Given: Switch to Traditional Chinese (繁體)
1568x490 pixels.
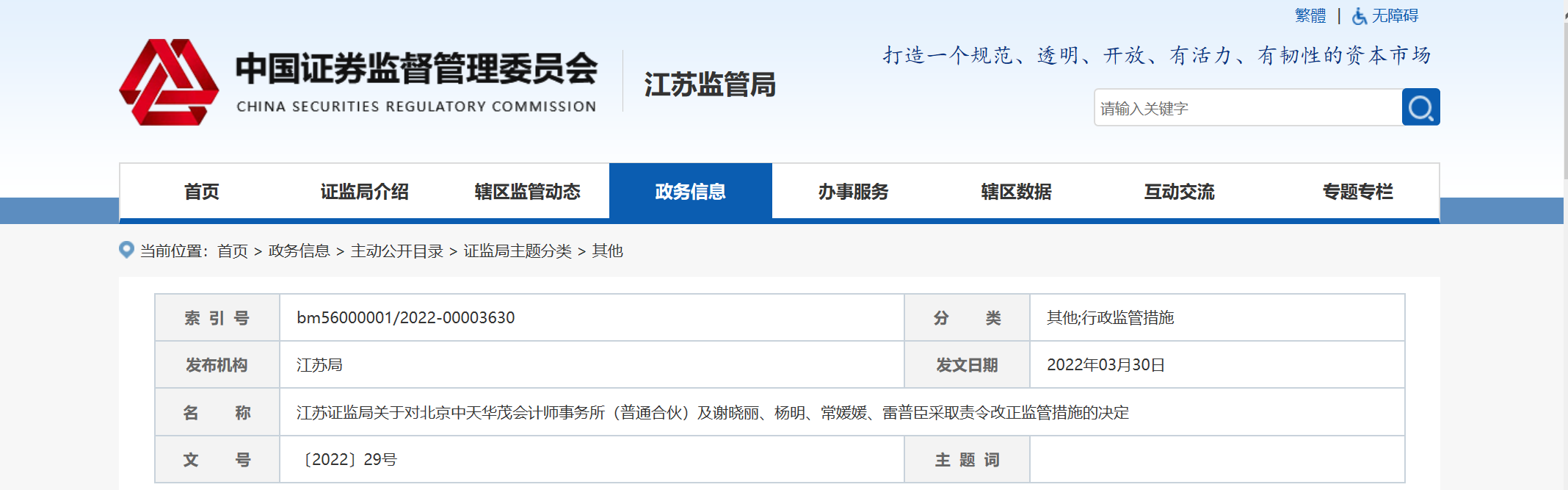Looking at the screenshot, I should click(x=1310, y=16).
